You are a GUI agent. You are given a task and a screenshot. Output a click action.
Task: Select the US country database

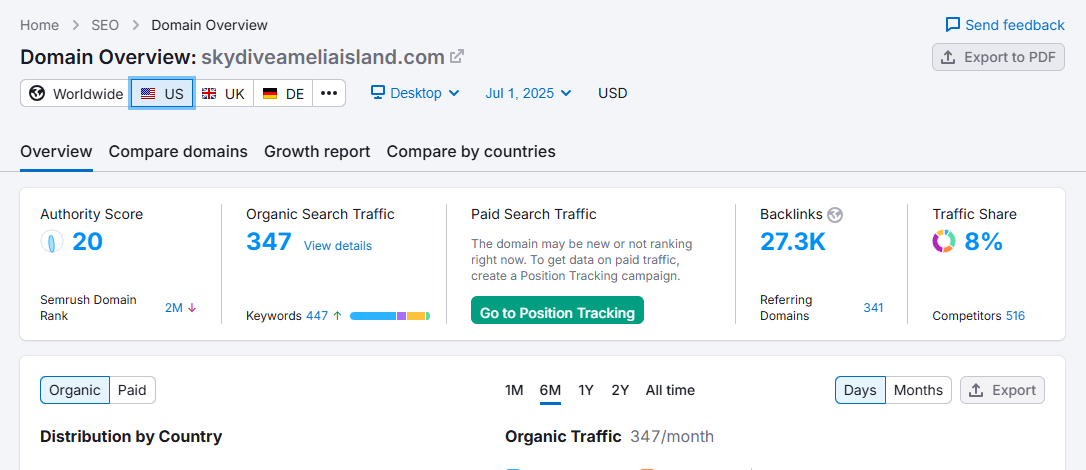coord(162,93)
